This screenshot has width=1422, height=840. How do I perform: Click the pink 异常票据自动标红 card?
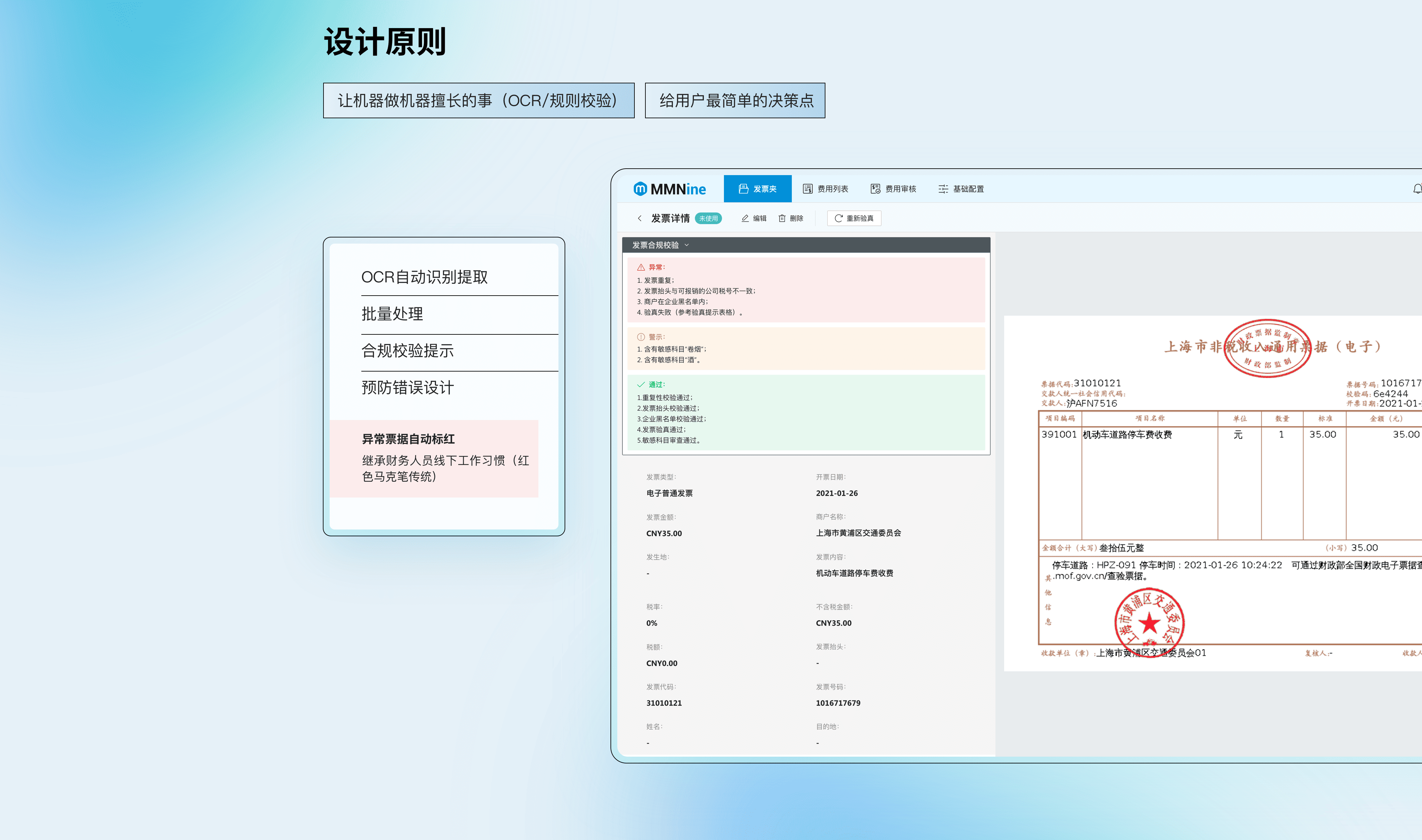point(434,458)
